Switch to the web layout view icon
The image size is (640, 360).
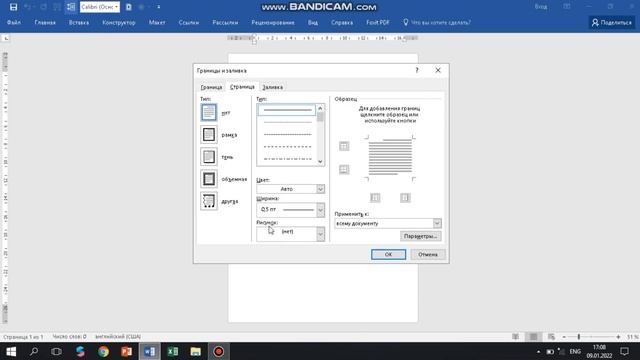551,337
